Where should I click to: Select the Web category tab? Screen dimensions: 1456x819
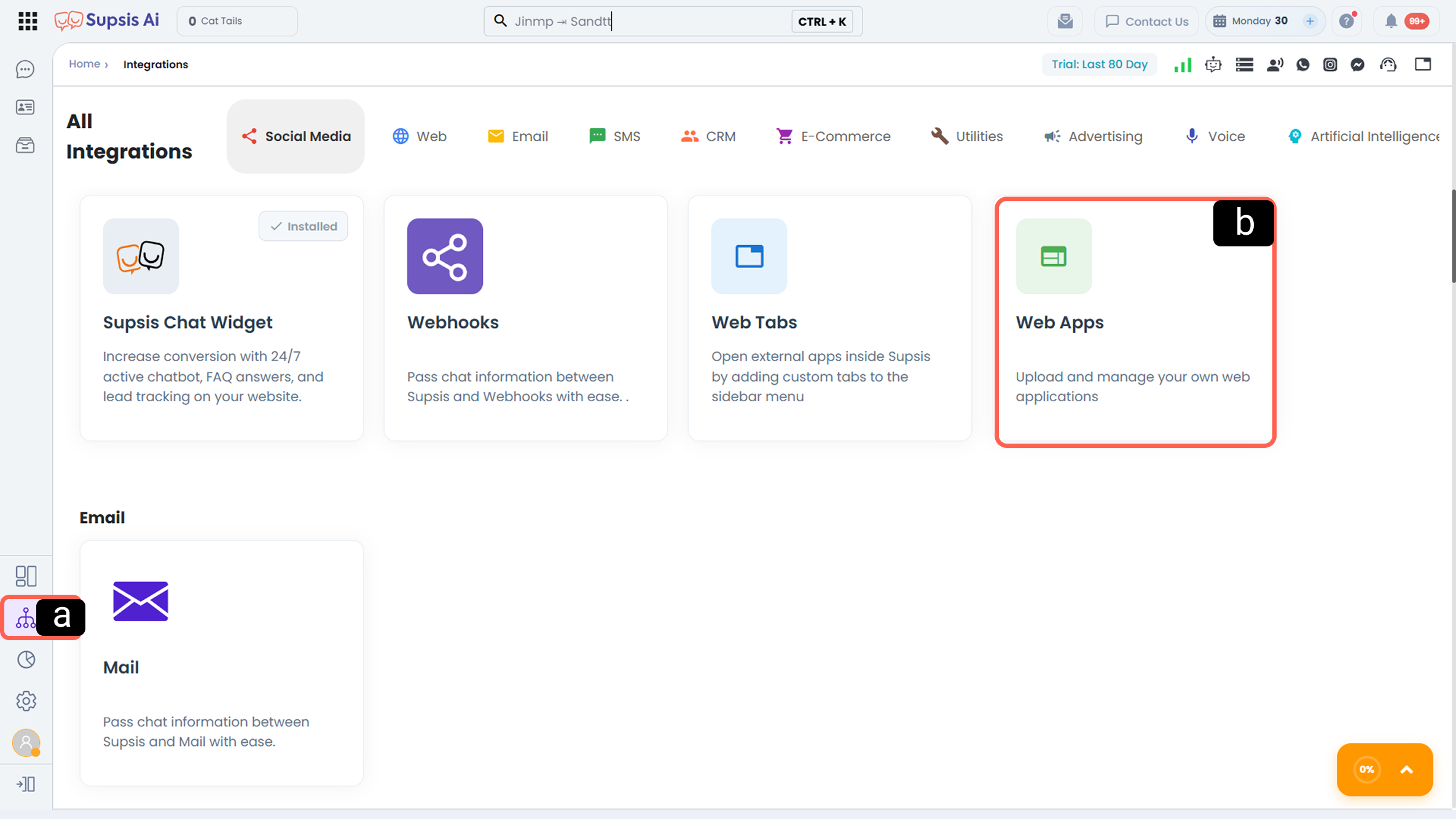[420, 136]
